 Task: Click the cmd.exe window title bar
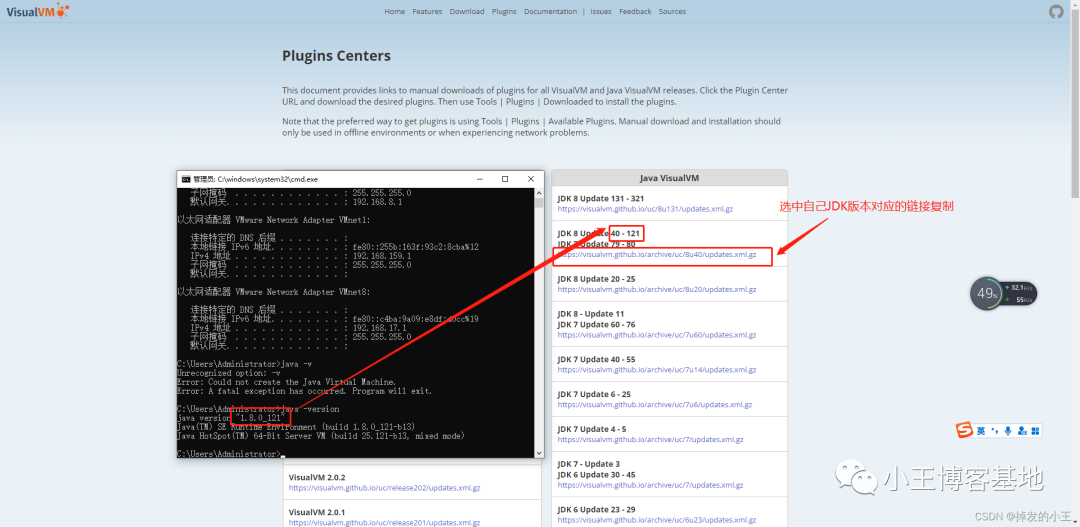[x=360, y=179]
